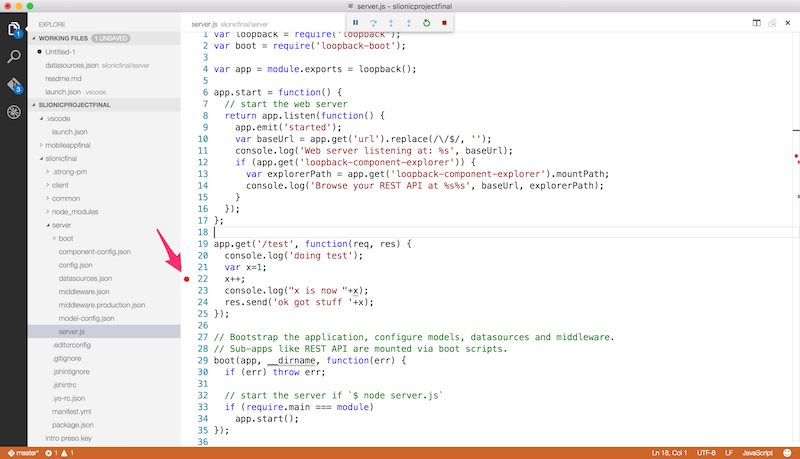Screen dimensions: 800x459
Task: Change the JavaScript language mode
Action: coord(757,453)
